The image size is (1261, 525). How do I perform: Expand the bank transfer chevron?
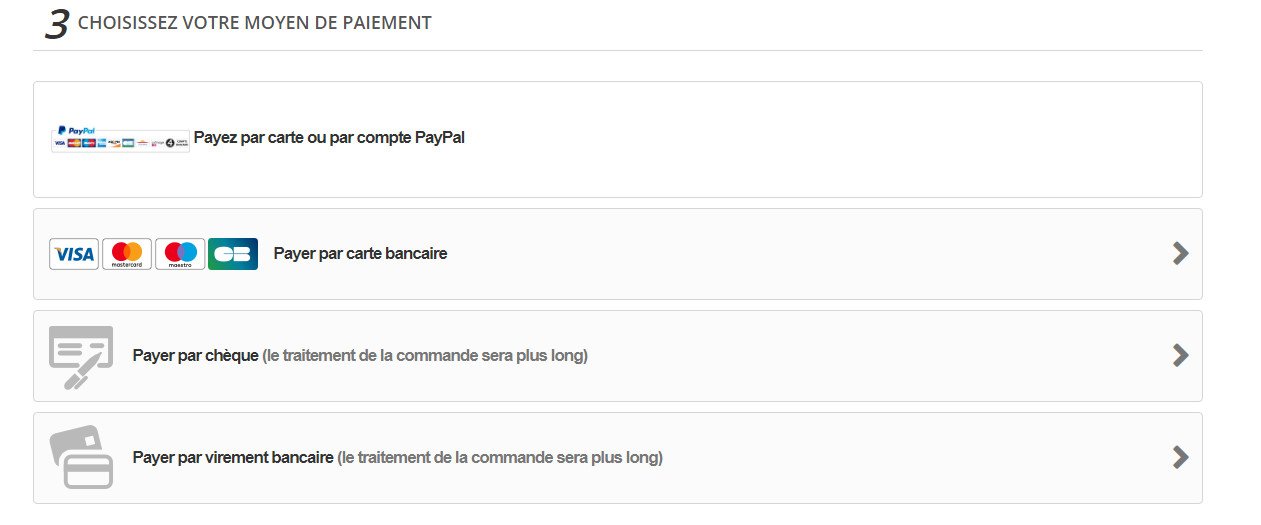point(1180,457)
